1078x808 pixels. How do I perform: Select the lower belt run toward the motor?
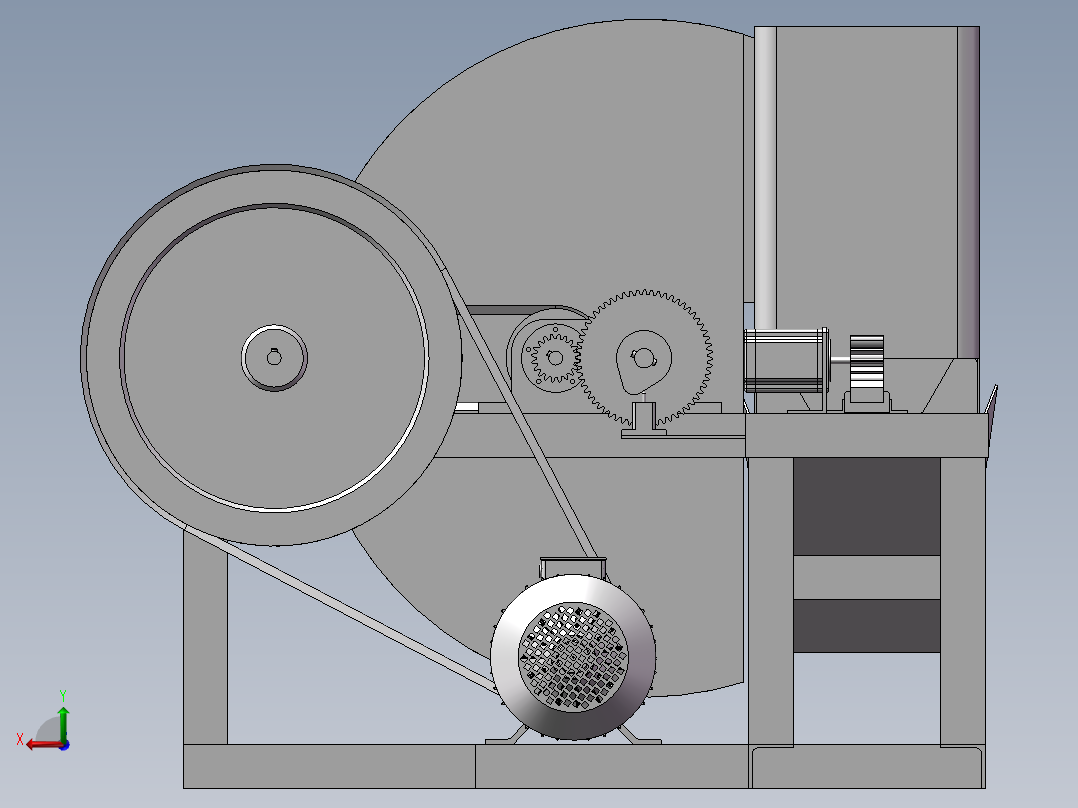(340, 609)
